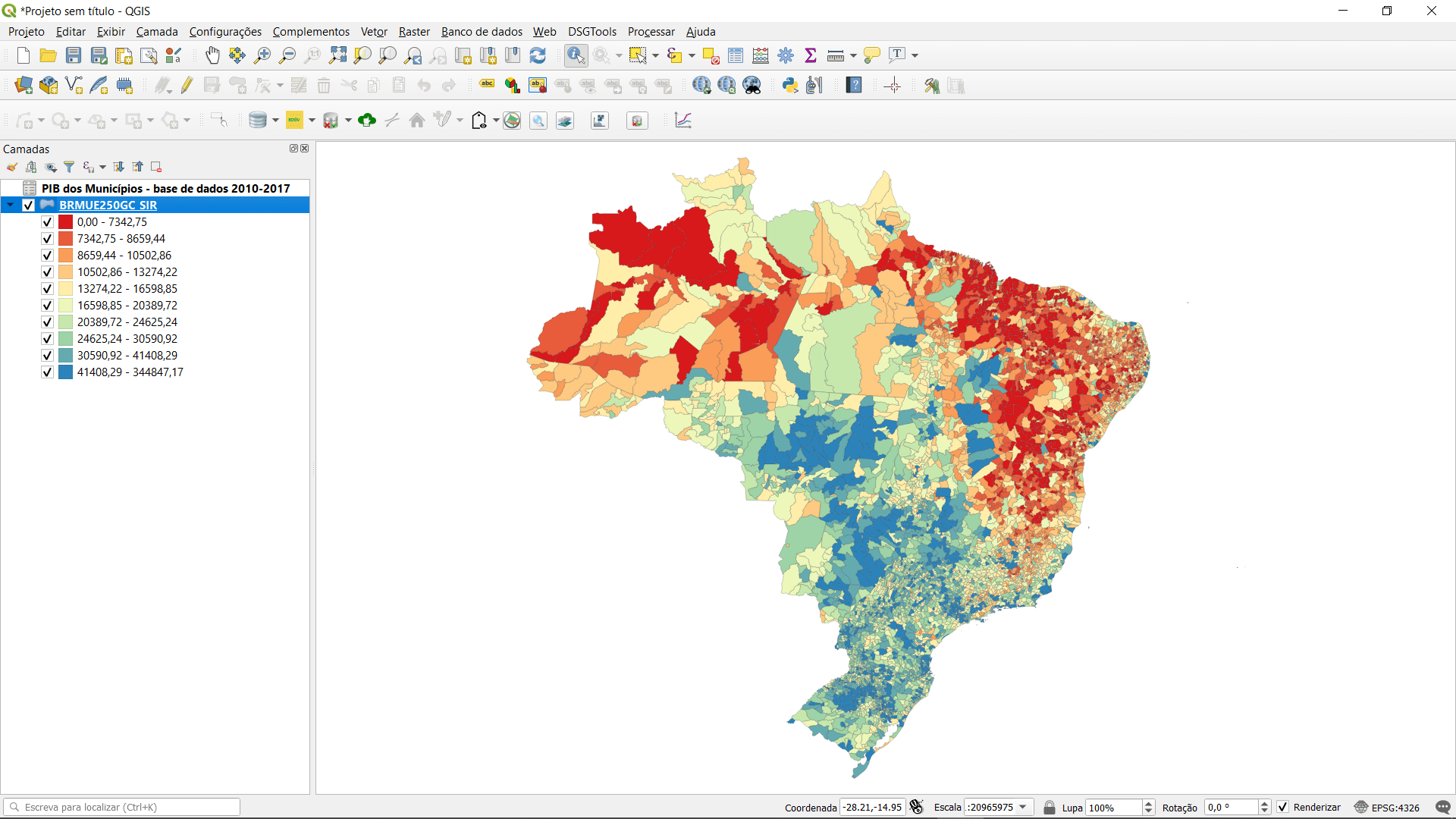Viewport: 1456px width, 819px height.
Task: Open the attribute table icon
Action: (736, 55)
